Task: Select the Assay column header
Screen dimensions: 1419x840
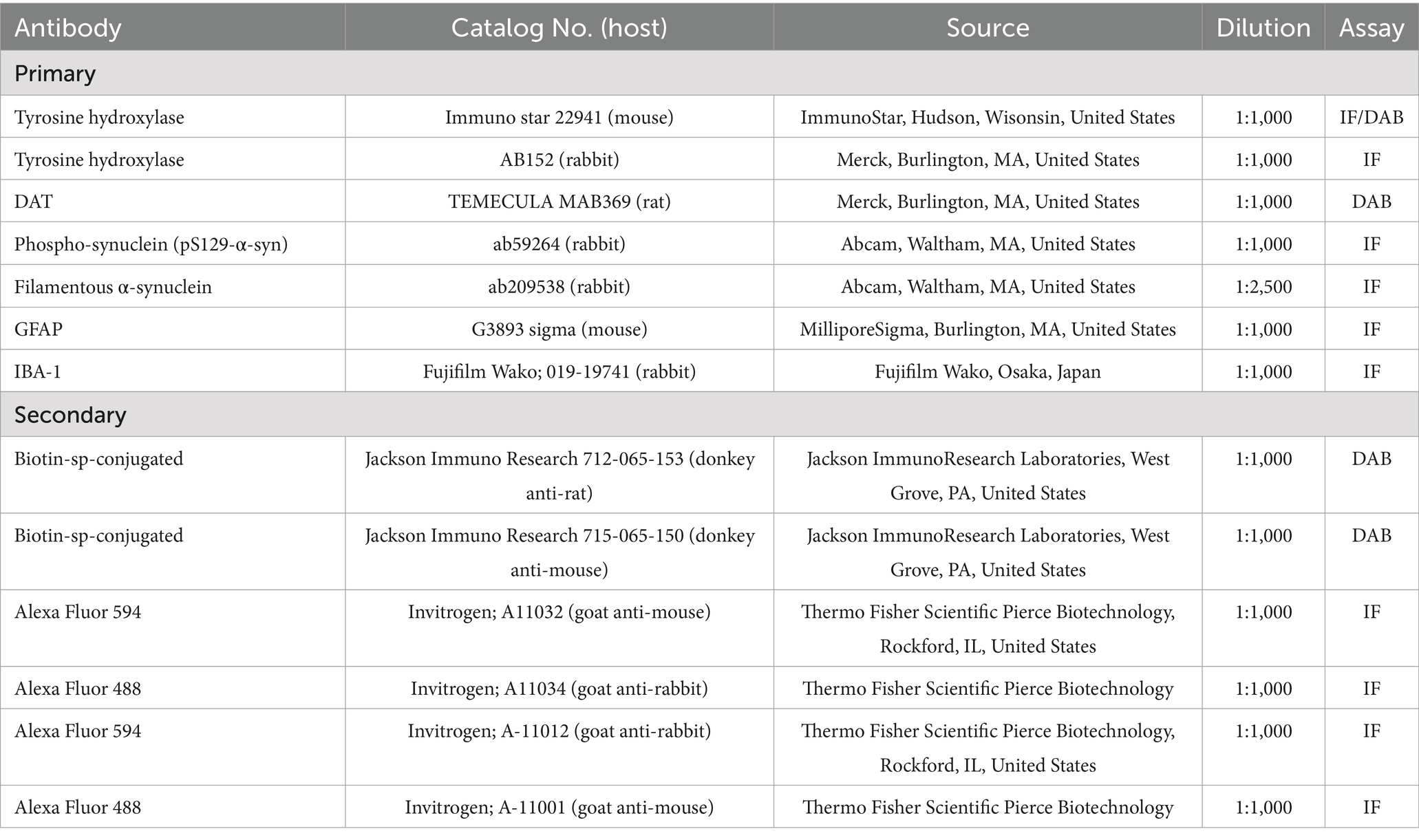Action: point(1371,28)
